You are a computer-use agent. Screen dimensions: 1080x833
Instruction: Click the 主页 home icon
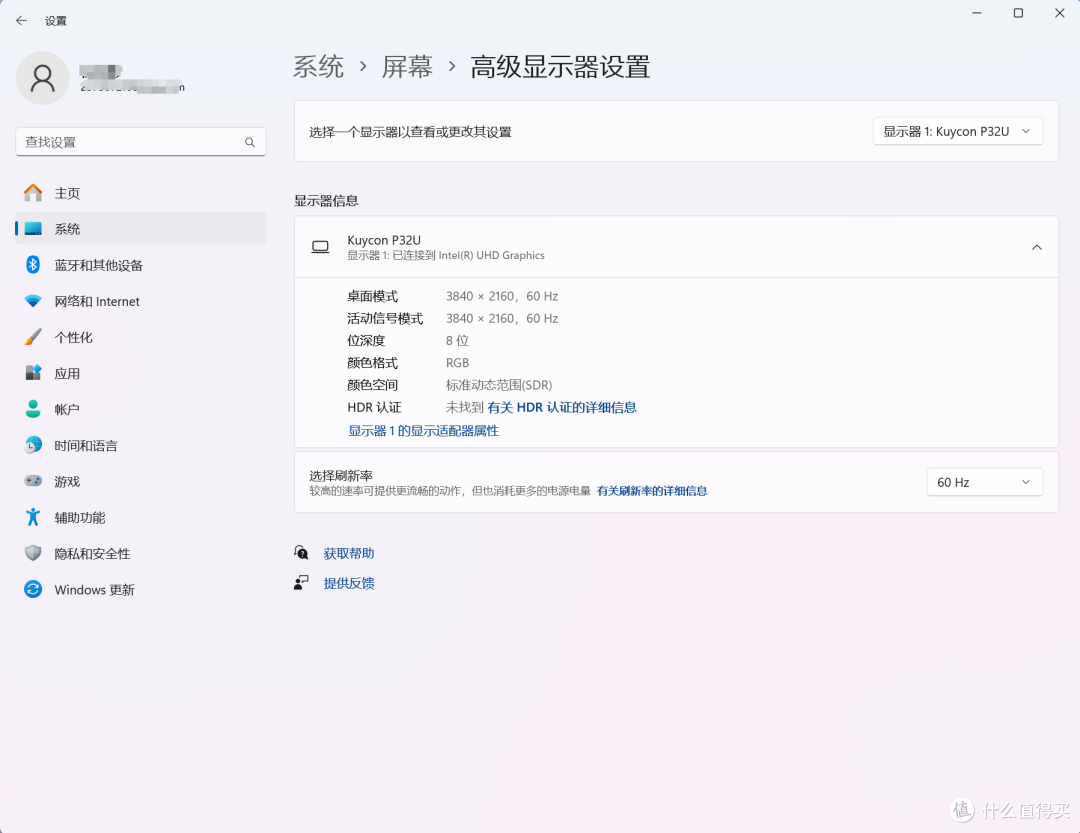click(x=33, y=193)
